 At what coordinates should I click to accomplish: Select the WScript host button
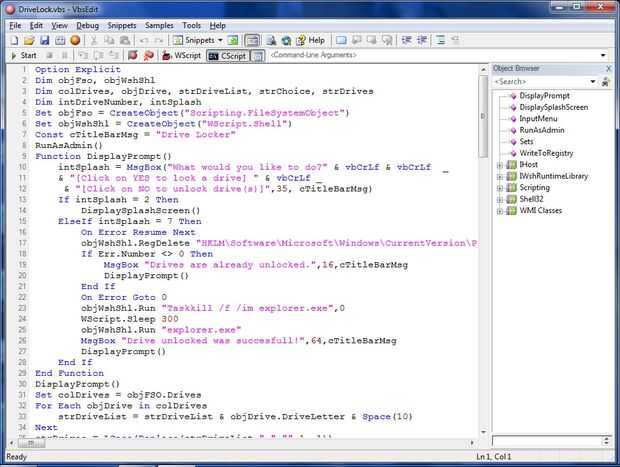182,55
